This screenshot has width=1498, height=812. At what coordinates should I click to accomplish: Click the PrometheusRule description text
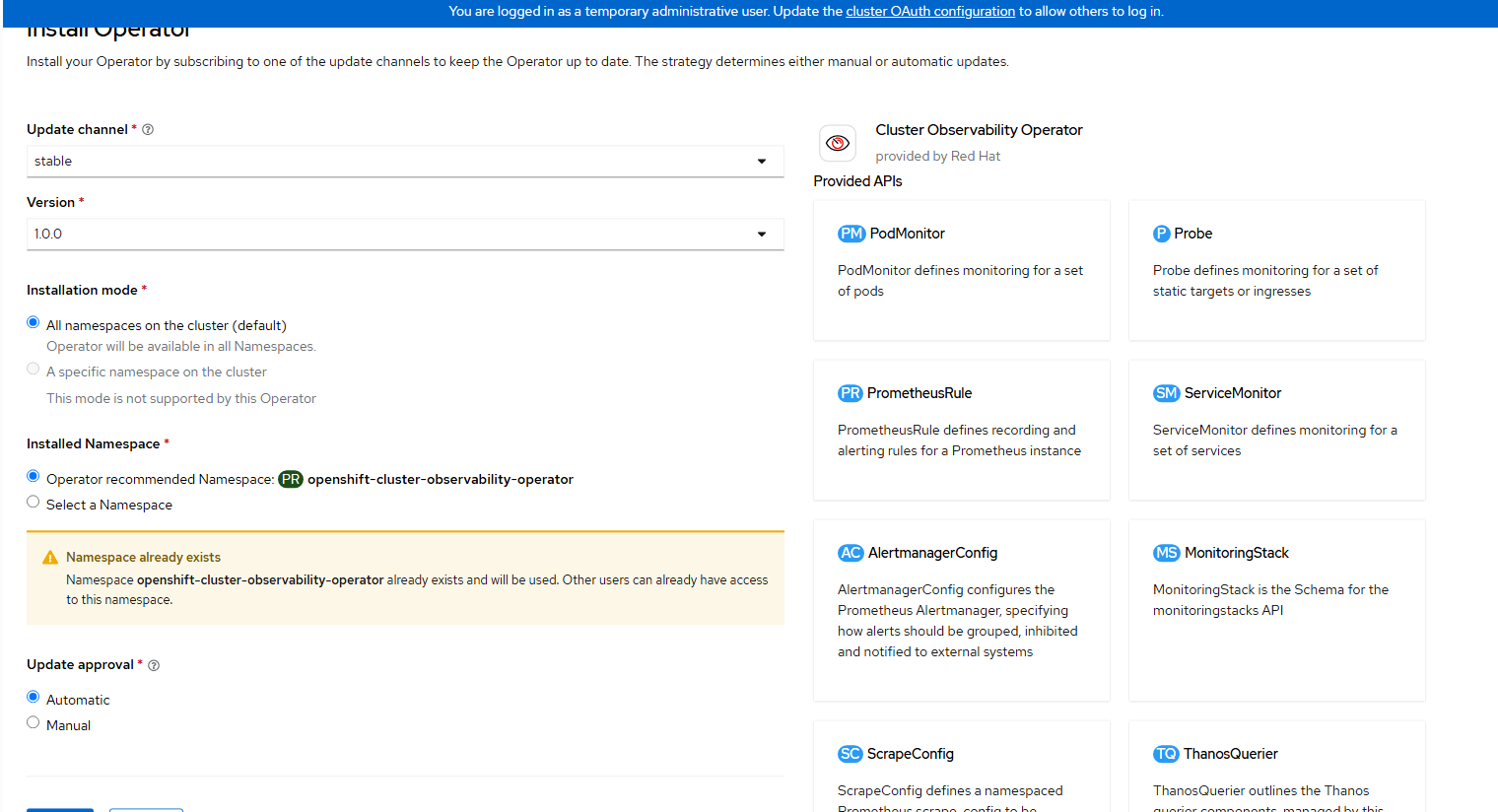pyautogui.click(x=959, y=440)
